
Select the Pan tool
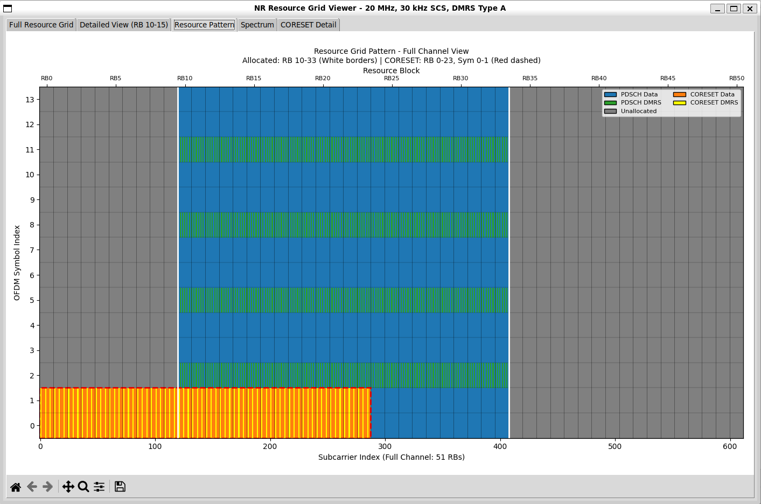(x=68, y=487)
